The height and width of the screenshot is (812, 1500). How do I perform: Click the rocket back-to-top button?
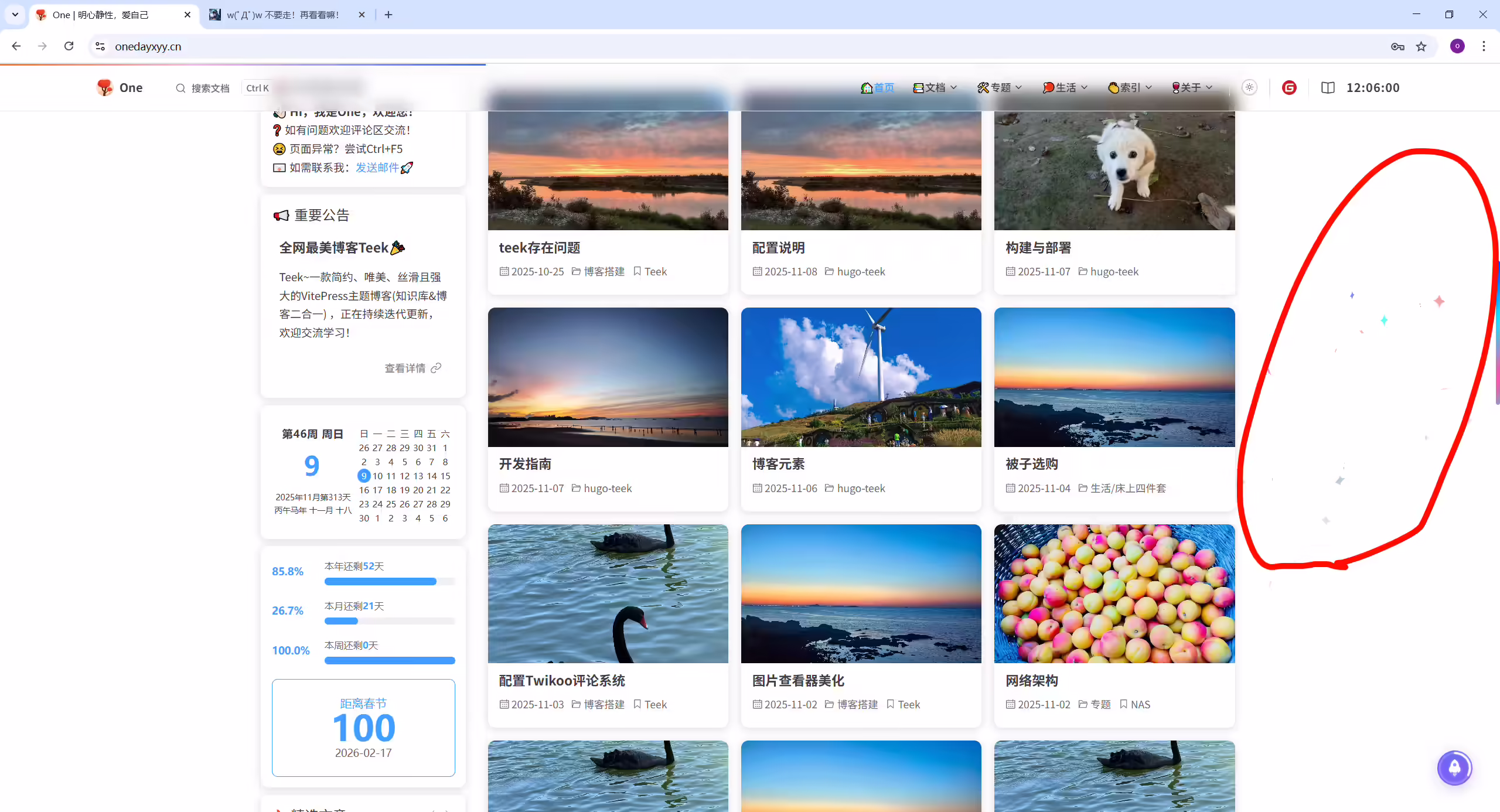[x=1454, y=767]
